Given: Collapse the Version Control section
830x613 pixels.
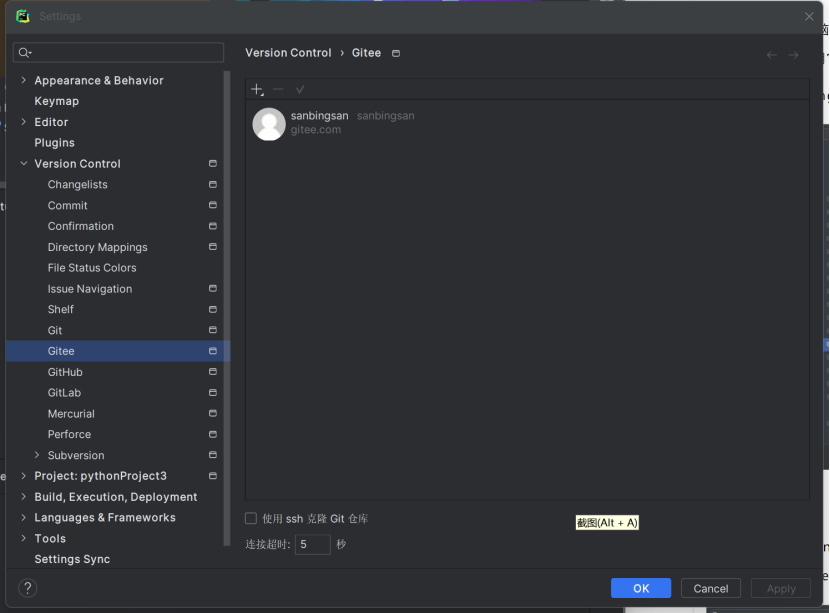Looking at the screenshot, I should pos(23,164).
